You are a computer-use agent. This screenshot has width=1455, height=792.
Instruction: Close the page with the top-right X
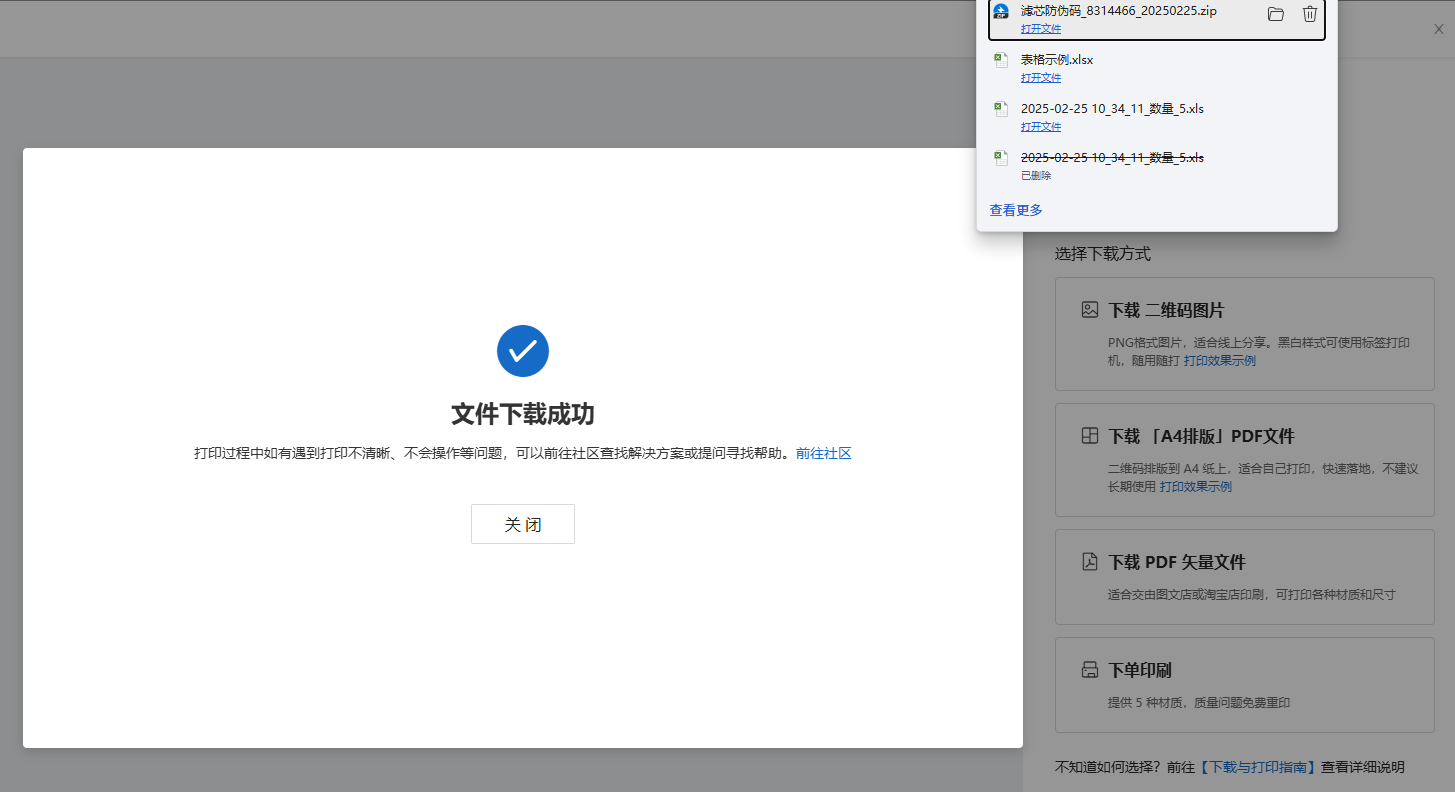1439,29
